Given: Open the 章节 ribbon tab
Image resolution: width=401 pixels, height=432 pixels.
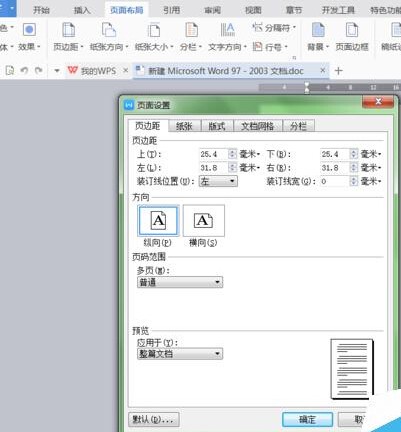Looking at the screenshot, I should (294, 10).
